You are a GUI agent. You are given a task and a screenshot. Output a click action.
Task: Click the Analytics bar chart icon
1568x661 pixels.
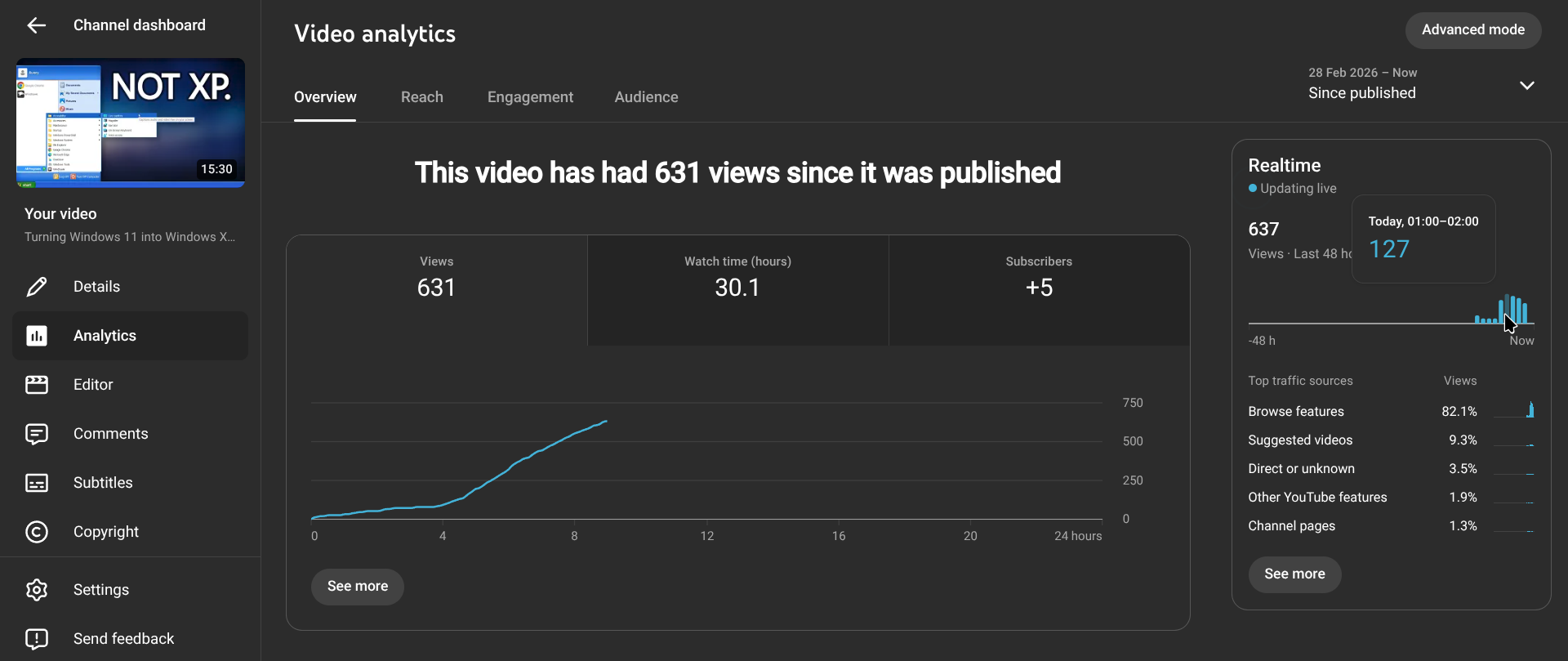(37, 336)
